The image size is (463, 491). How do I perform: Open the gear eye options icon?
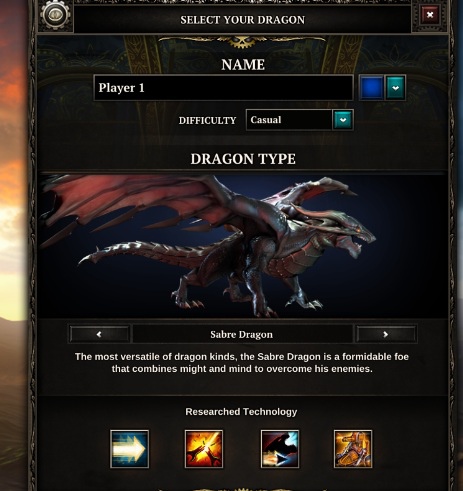(x=55, y=15)
